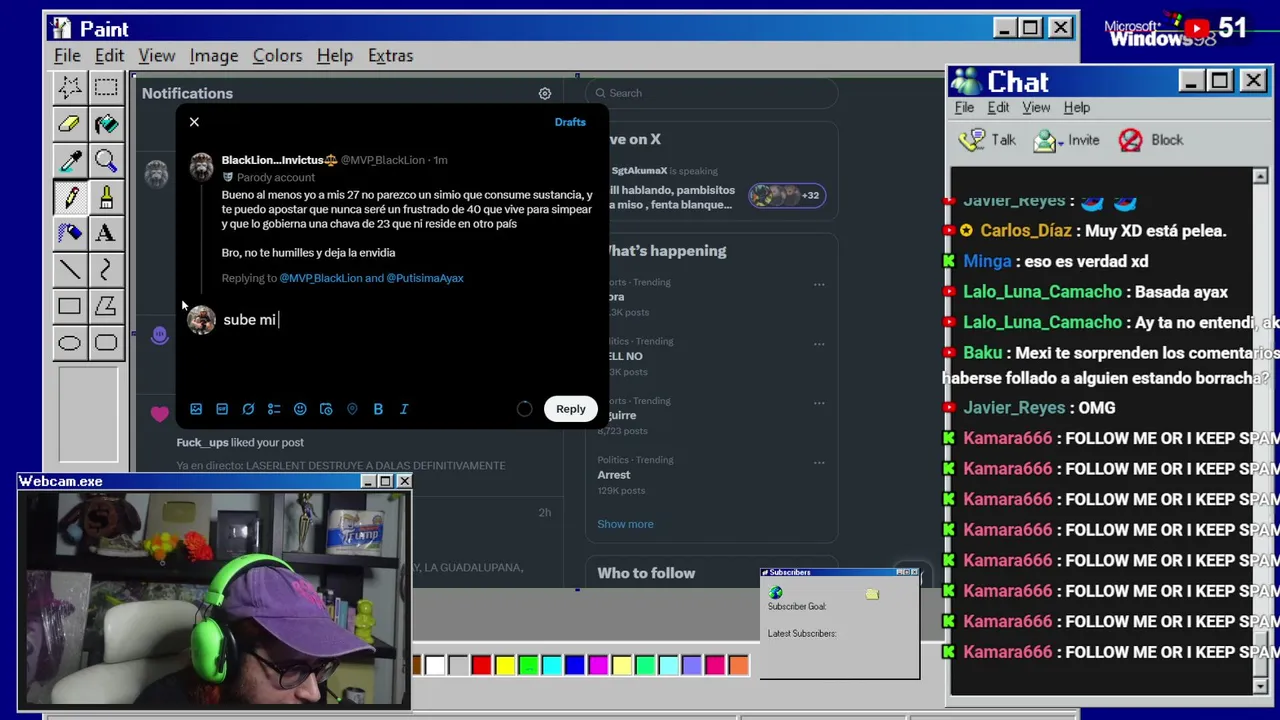Click the YouTube icon at top right

click(x=1196, y=28)
